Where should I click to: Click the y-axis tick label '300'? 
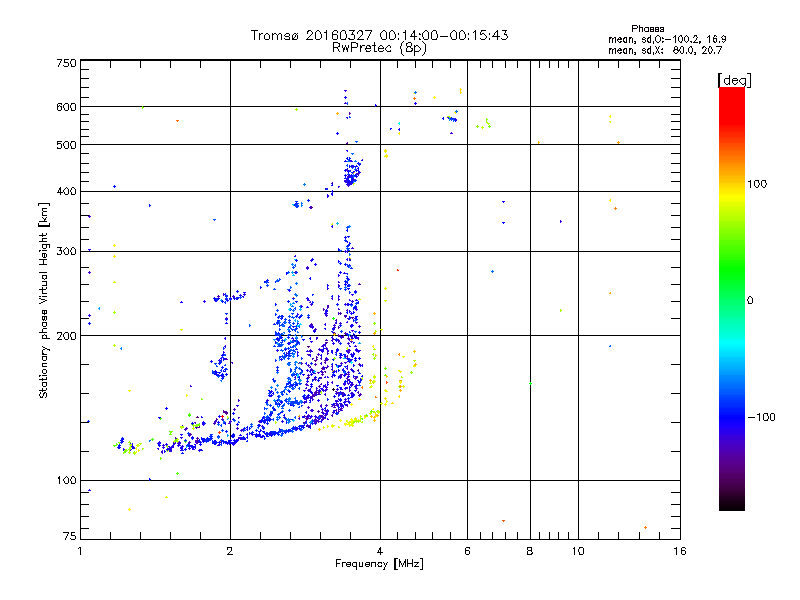67,251
